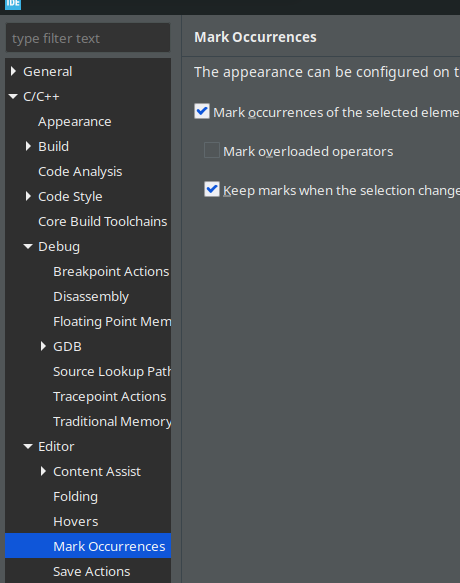The width and height of the screenshot is (460, 583).
Task: Click the type filter text field
Action: click(88, 38)
